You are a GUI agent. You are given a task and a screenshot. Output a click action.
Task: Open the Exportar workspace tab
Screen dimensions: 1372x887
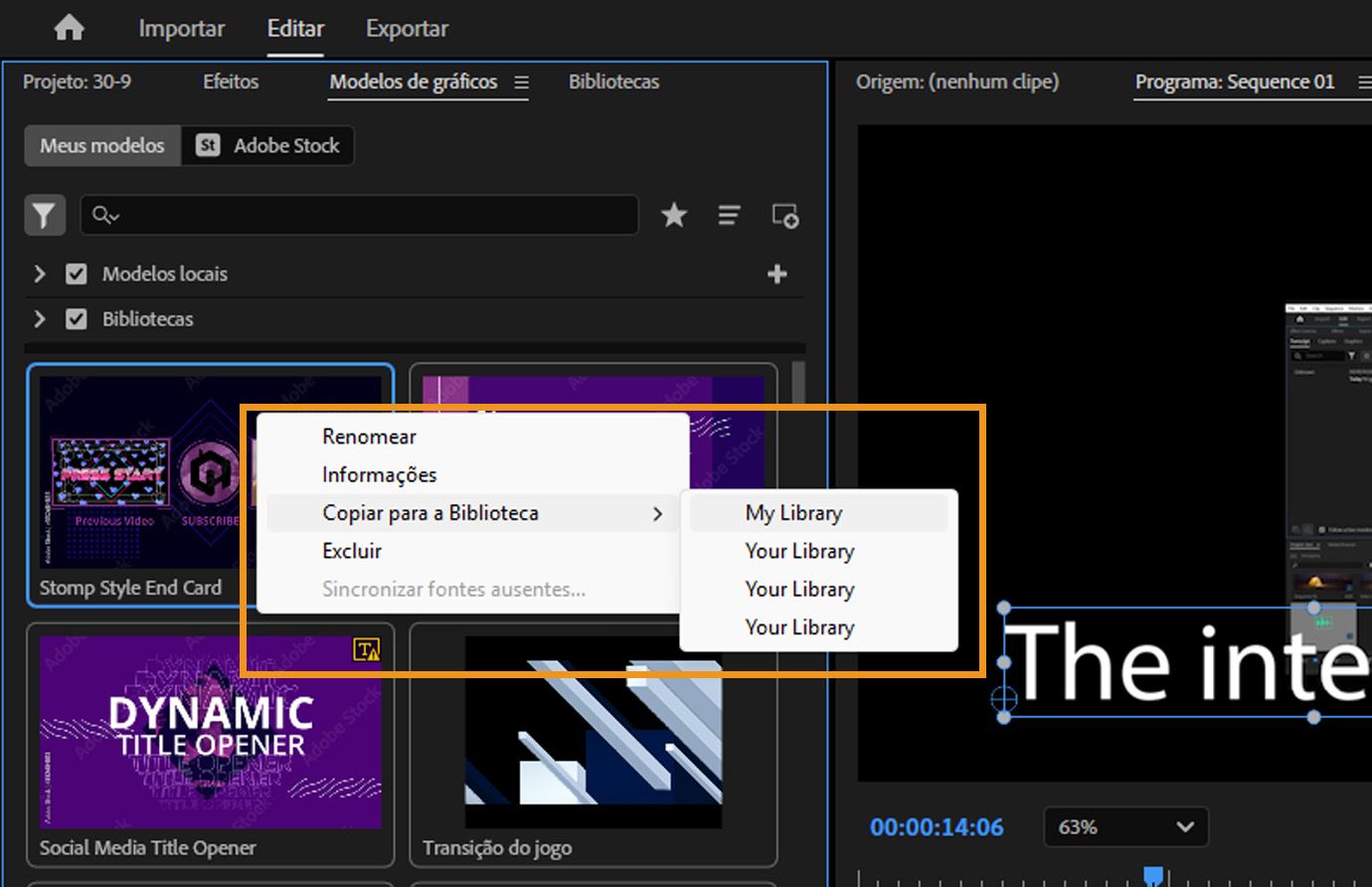(x=407, y=29)
